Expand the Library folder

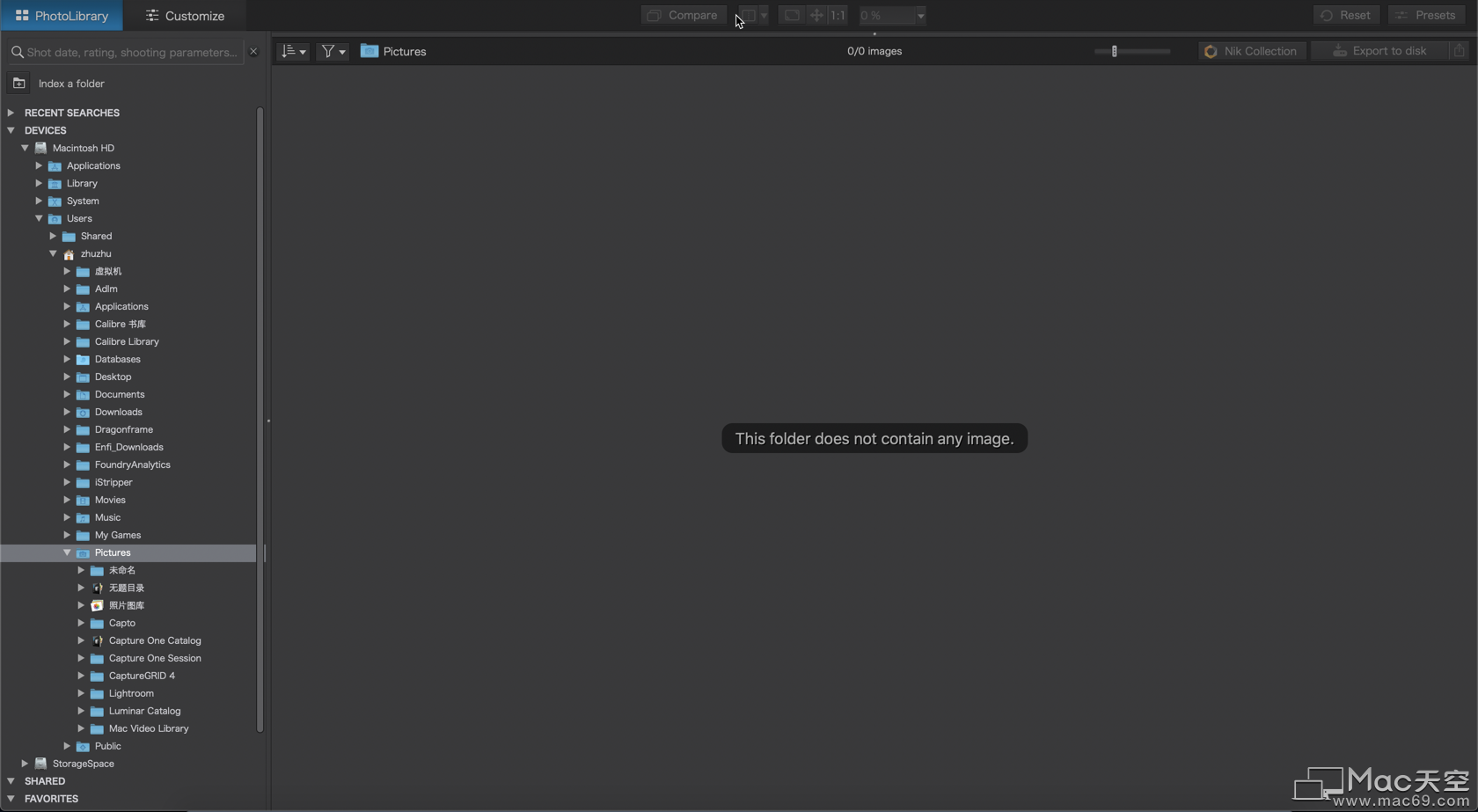(x=39, y=183)
